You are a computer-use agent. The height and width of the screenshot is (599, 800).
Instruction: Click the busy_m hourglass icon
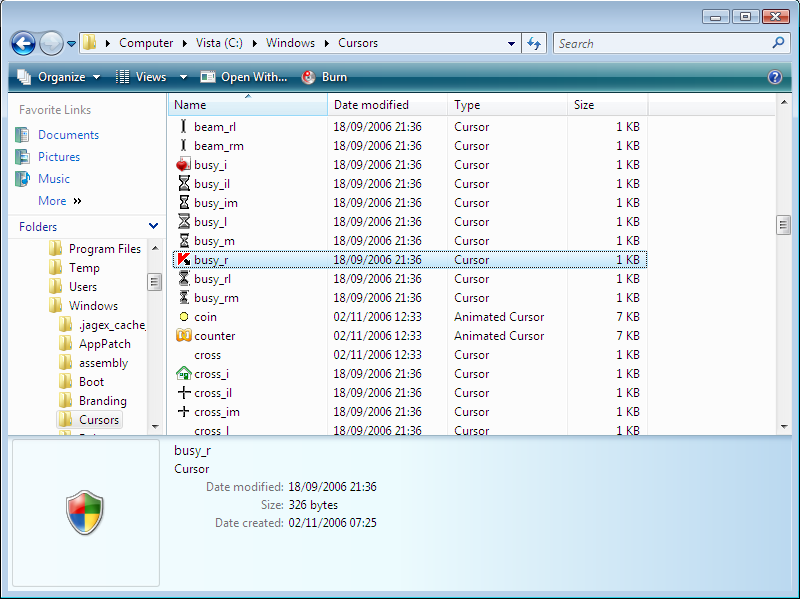click(184, 240)
